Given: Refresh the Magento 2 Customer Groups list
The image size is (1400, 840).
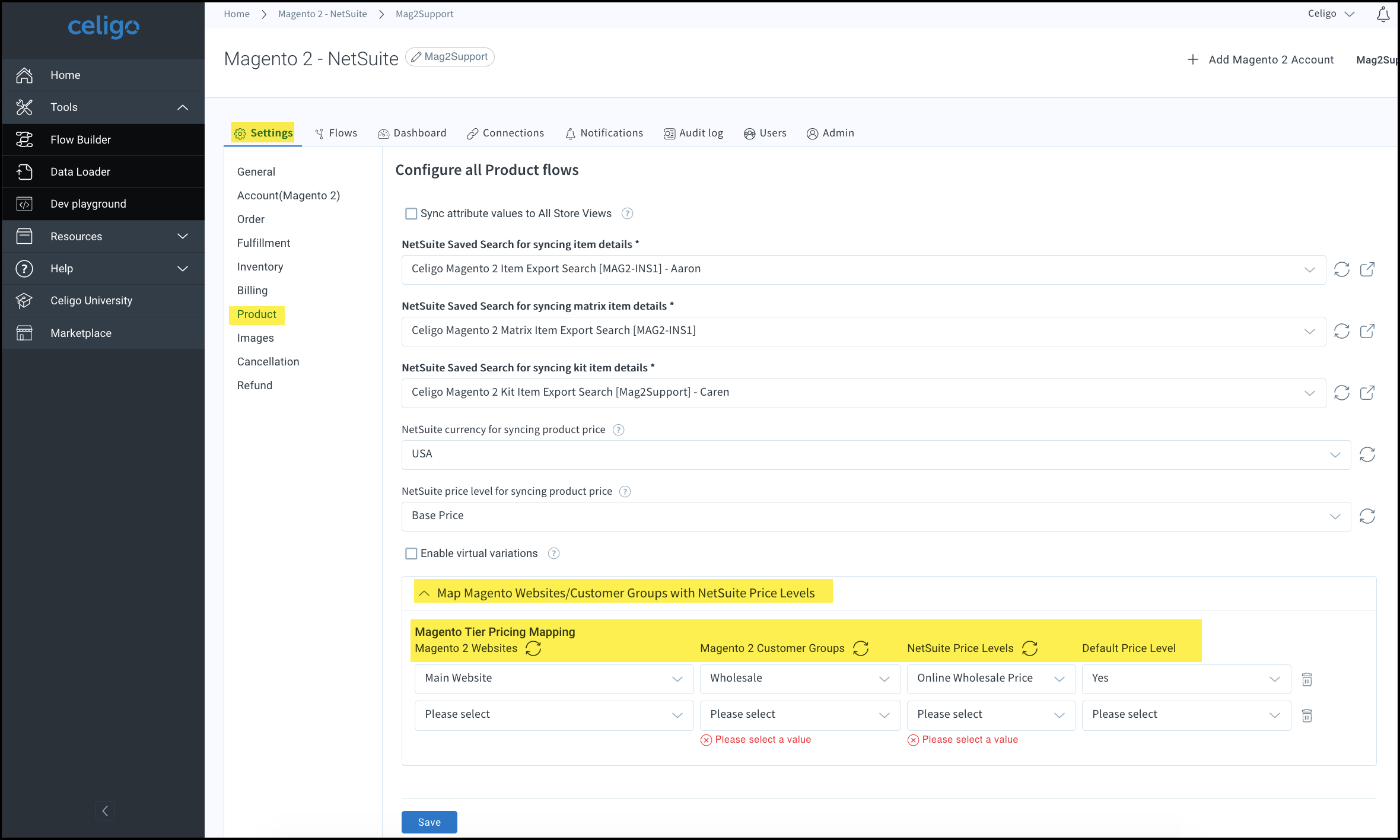Looking at the screenshot, I should click(x=861, y=648).
